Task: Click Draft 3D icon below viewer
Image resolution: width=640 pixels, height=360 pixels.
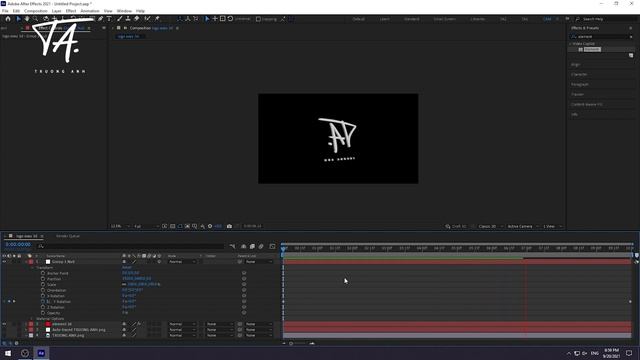Action: [448, 226]
